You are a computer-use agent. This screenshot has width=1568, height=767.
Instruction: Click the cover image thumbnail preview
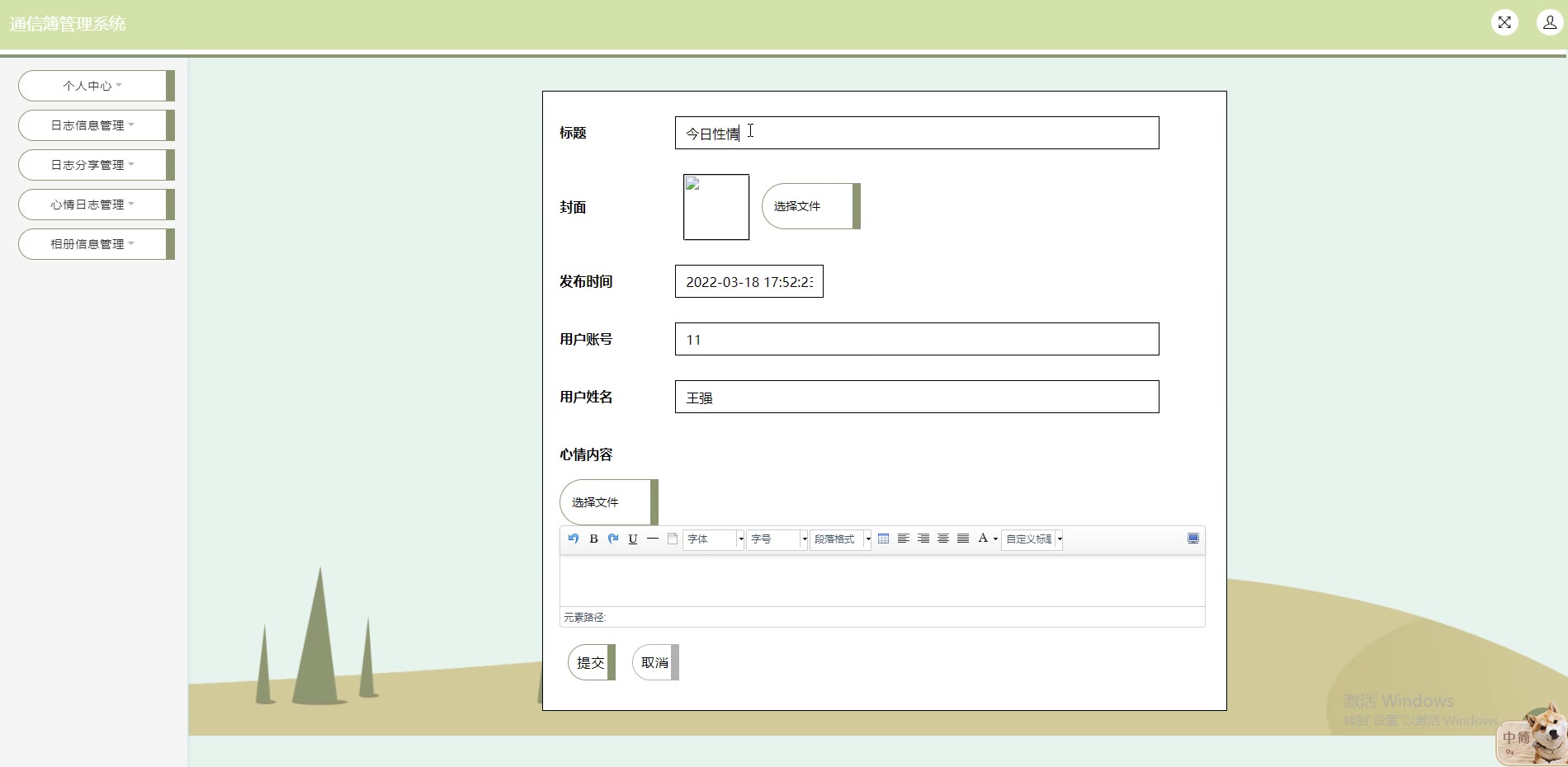click(716, 207)
